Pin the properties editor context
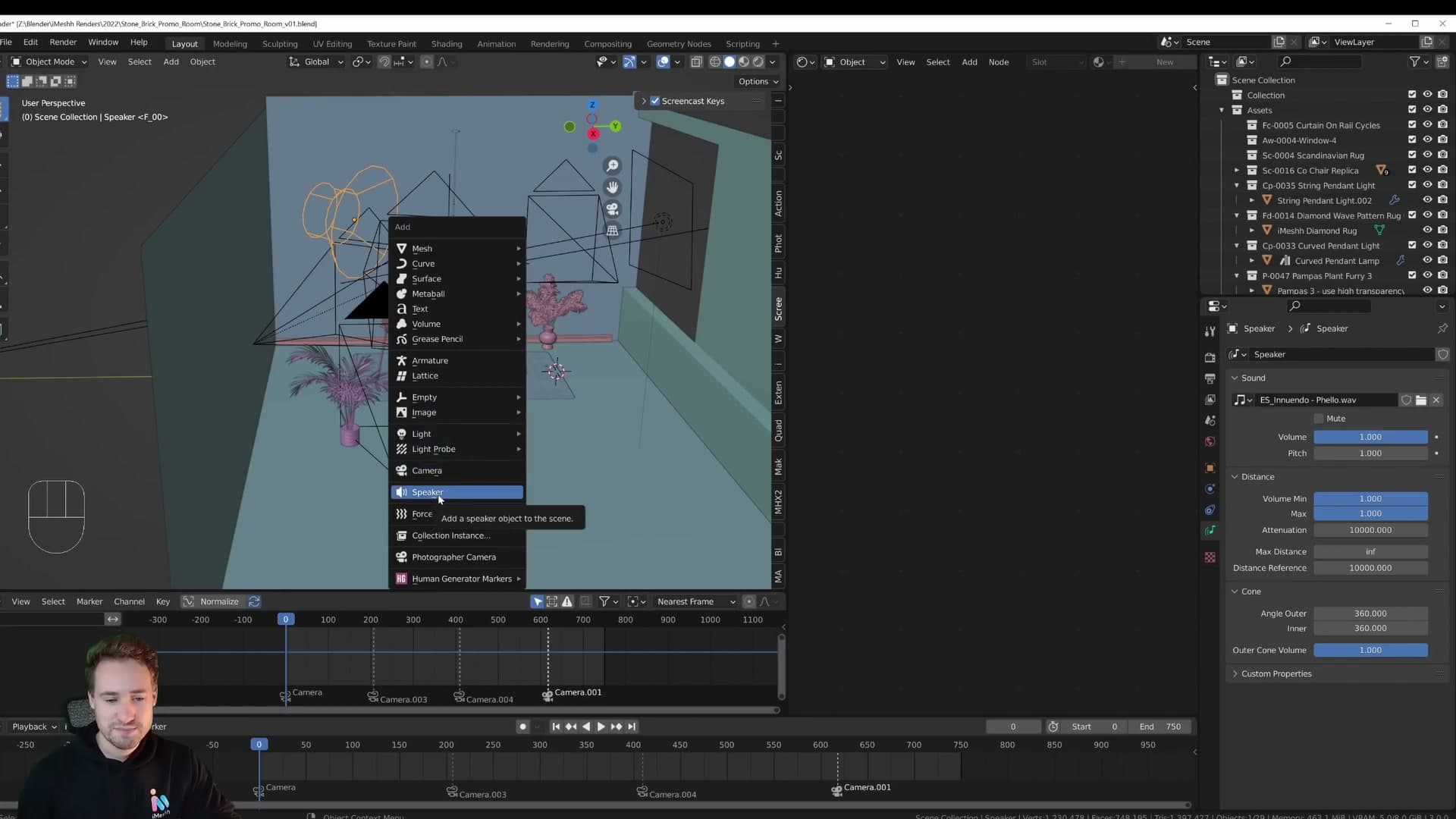The width and height of the screenshot is (1456, 819). click(1442, 328)
